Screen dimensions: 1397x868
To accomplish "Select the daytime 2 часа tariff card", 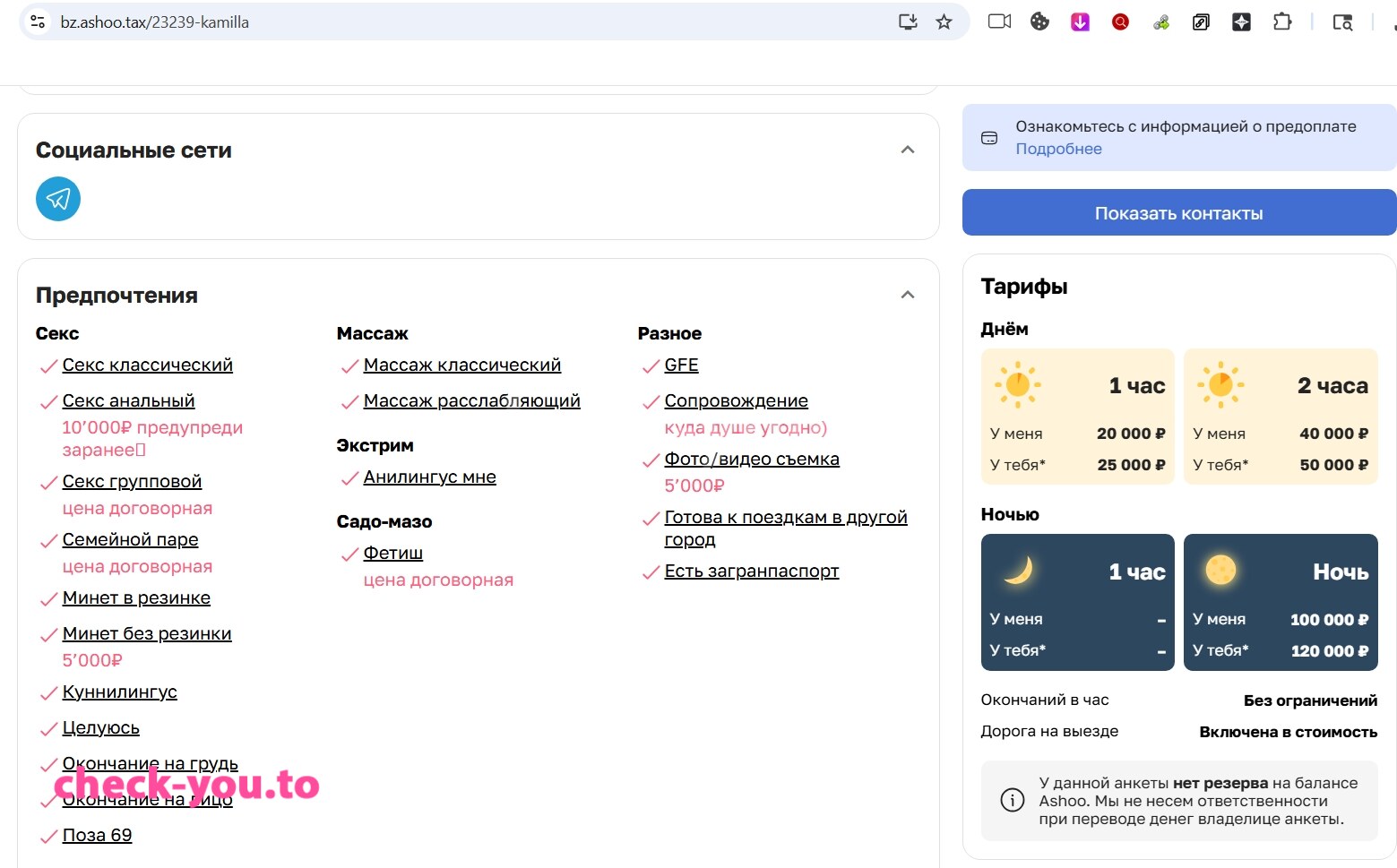I will 1281,417.
